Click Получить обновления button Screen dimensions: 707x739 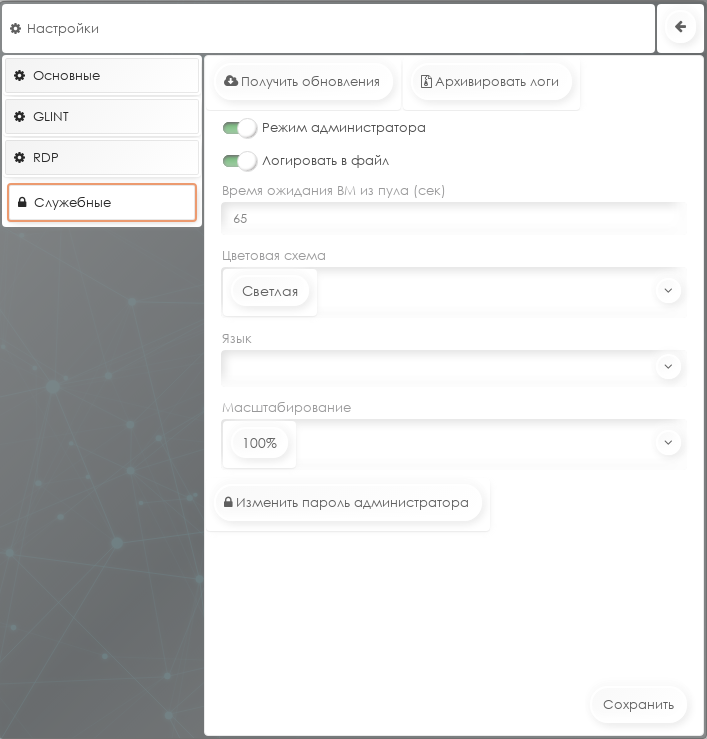coord(303,82)
